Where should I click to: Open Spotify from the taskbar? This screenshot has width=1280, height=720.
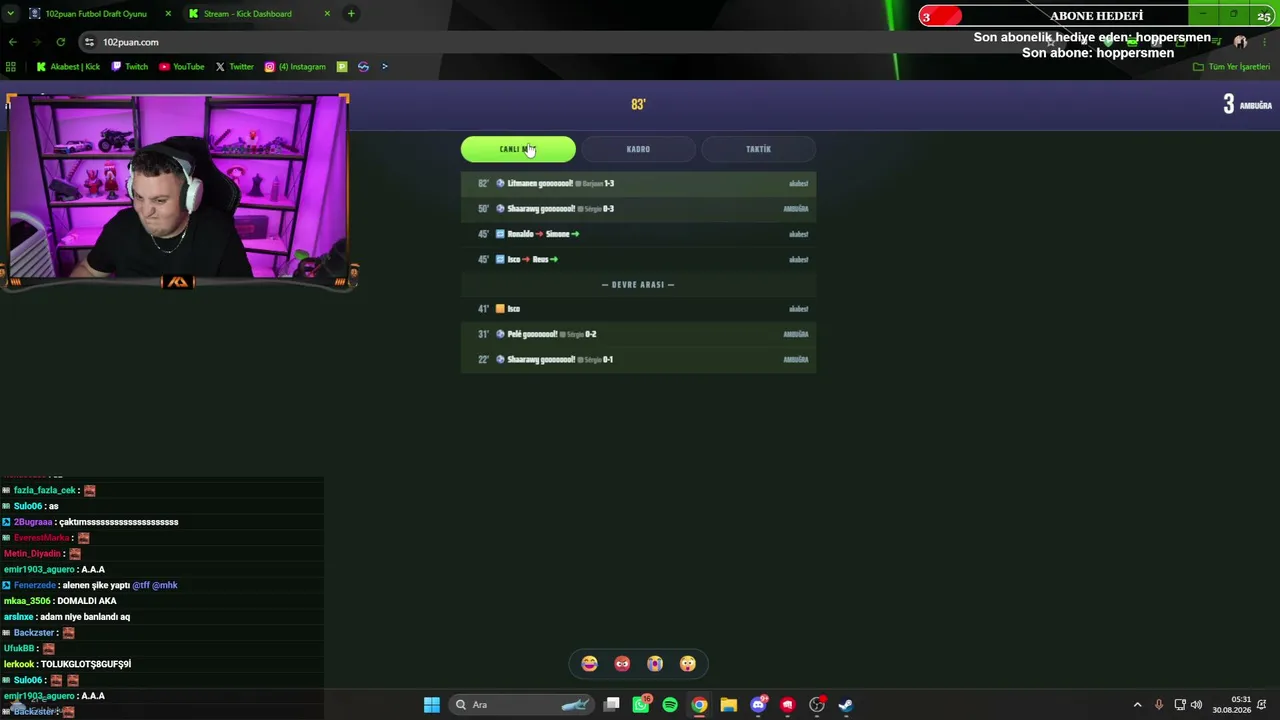[670, 705]
